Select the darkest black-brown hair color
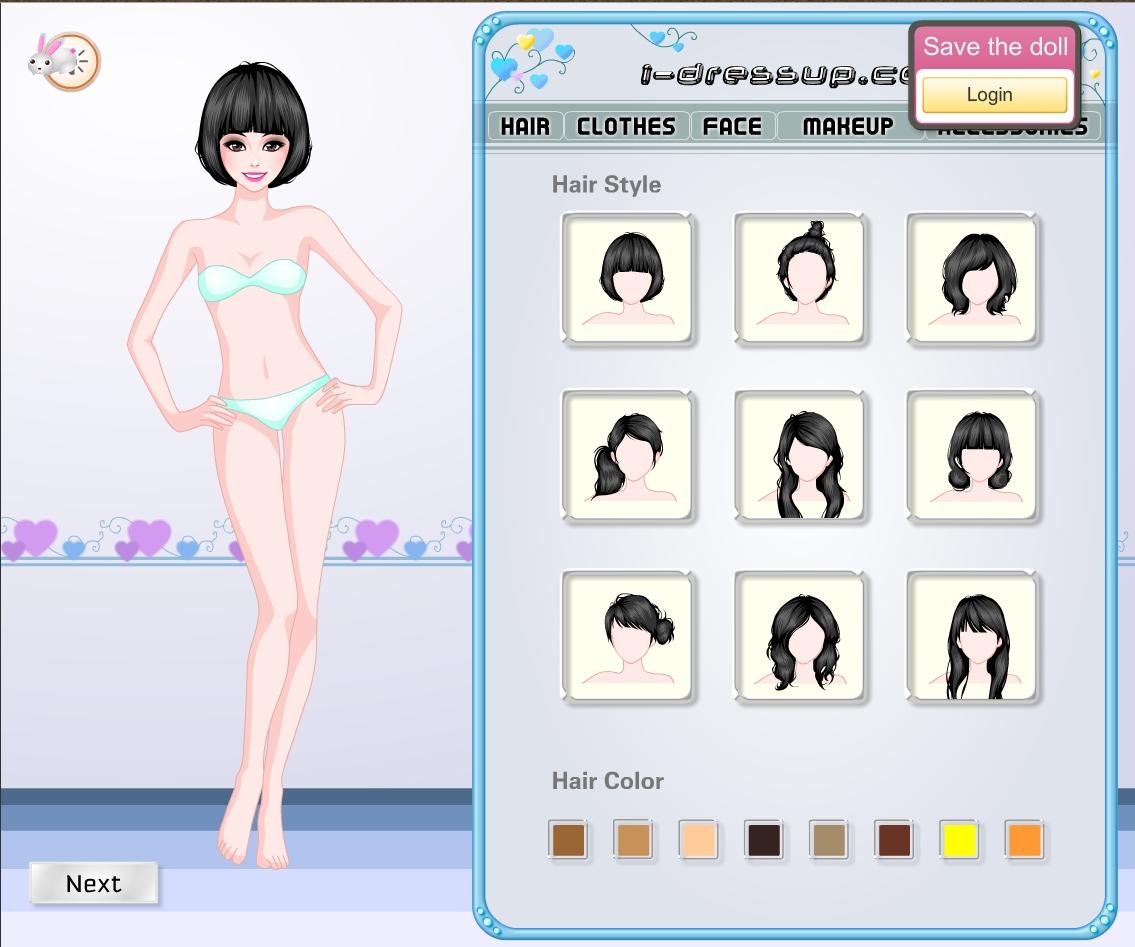The image size is (1135, 947). pos(763,840)
